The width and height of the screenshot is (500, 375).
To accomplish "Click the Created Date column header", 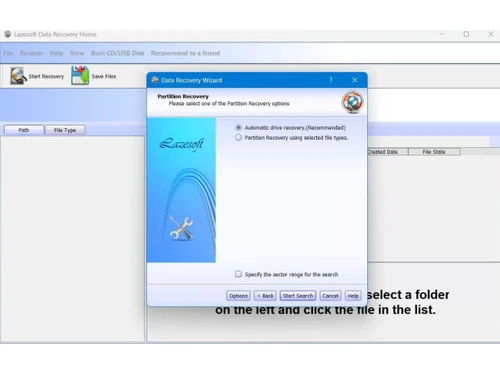I will pyautogui.click(x=388, y=152).
